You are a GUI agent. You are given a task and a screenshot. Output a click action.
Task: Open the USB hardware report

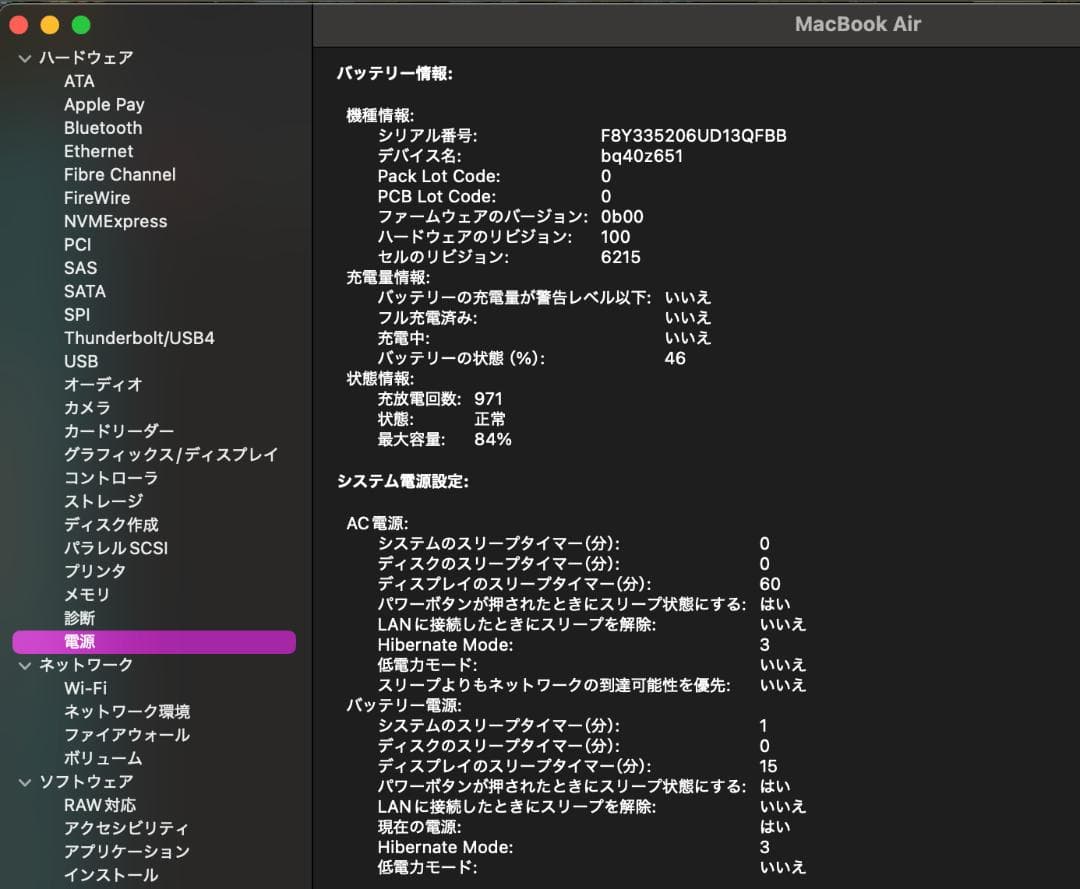click(80, 361)
